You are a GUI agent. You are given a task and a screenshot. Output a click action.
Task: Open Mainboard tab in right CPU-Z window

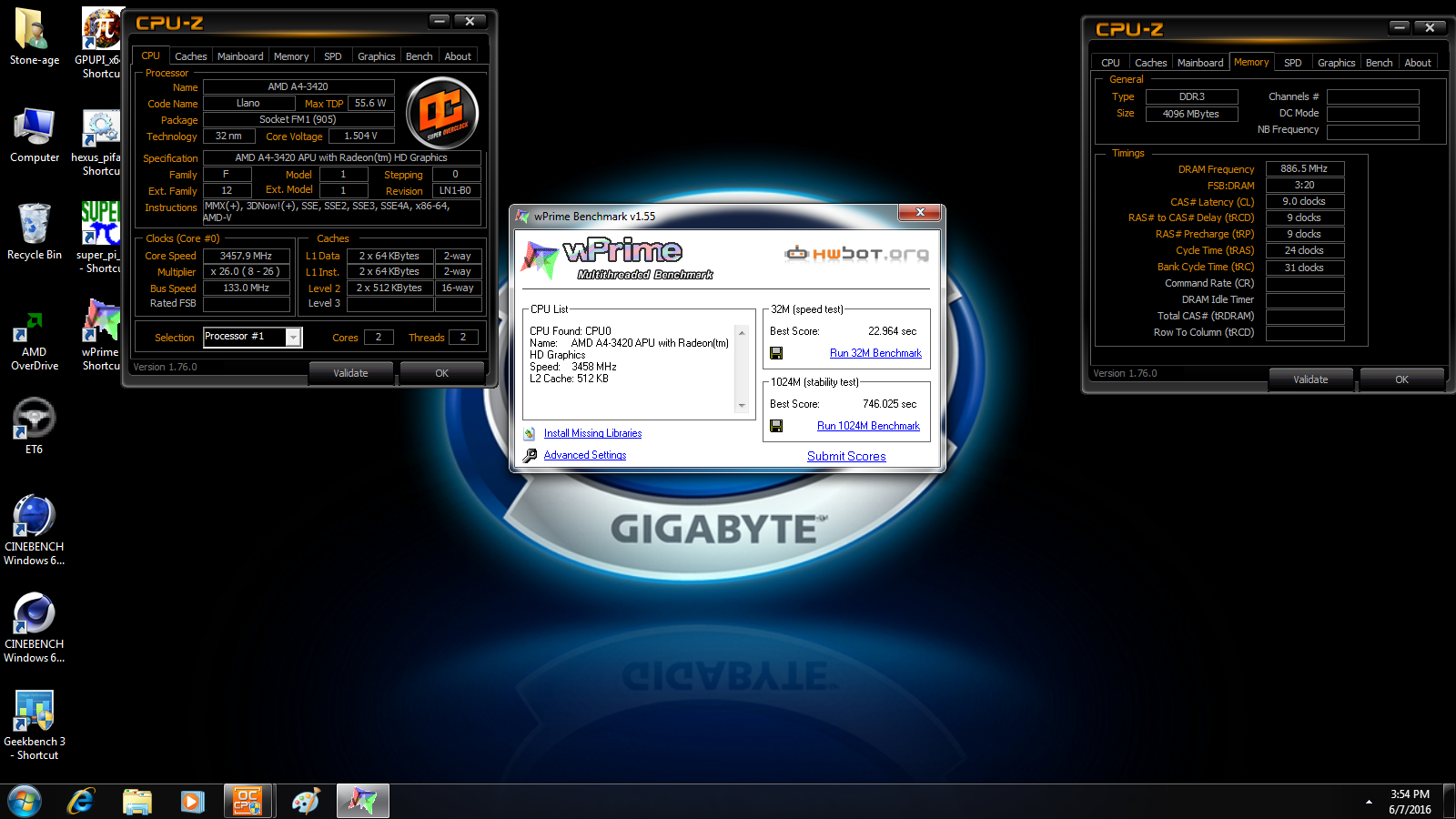(x=1200, y=63)
